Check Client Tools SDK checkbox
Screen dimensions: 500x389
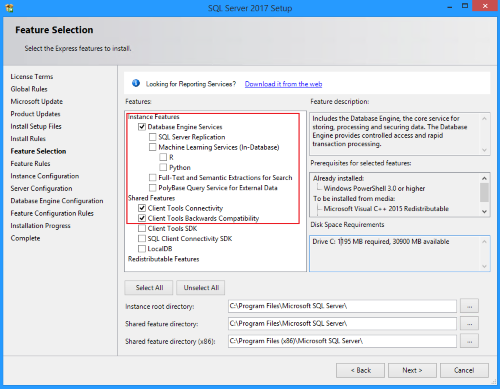[142, 228]
